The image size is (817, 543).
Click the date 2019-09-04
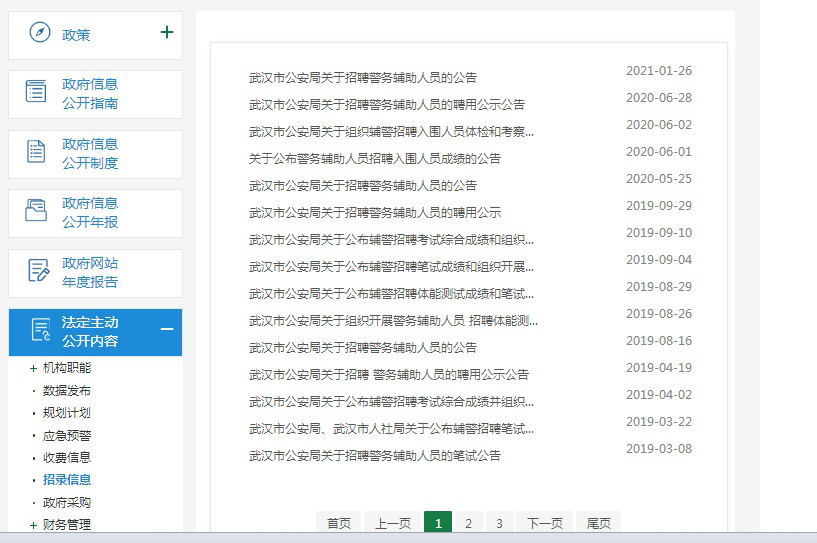(659, 260)
